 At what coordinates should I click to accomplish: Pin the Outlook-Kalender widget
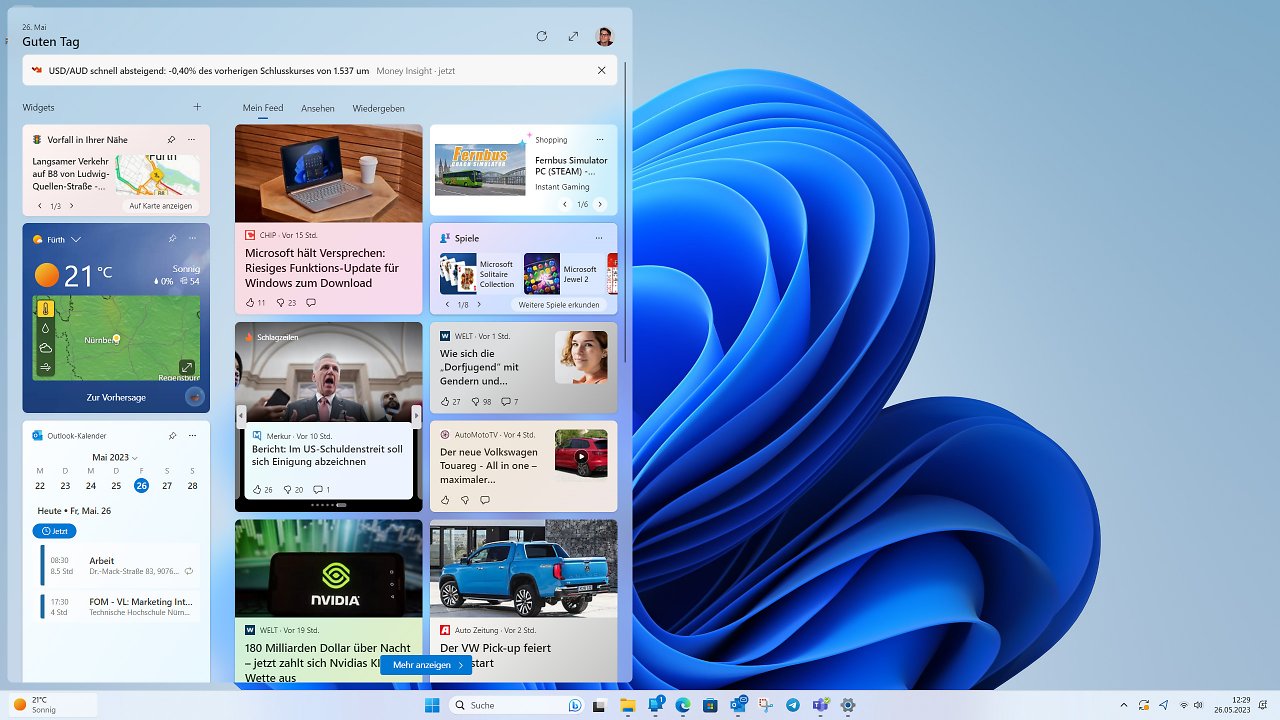coord(172,436)
